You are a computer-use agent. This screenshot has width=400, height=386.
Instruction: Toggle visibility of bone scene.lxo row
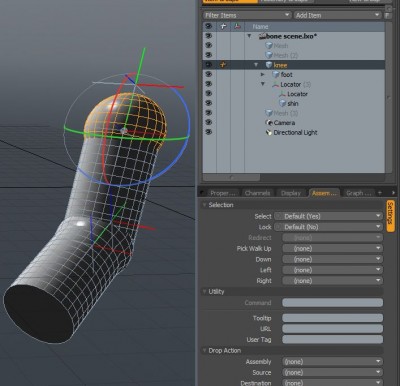209,36
